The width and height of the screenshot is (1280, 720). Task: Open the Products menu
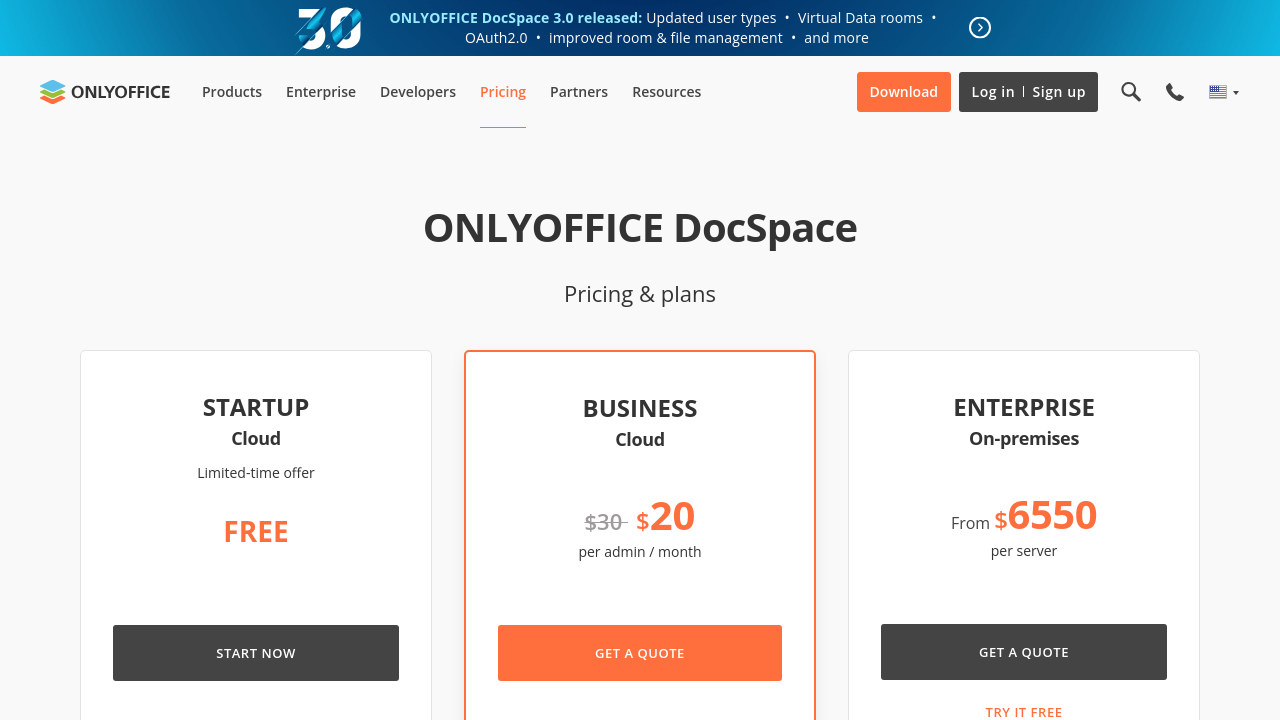tap(232, 92)
